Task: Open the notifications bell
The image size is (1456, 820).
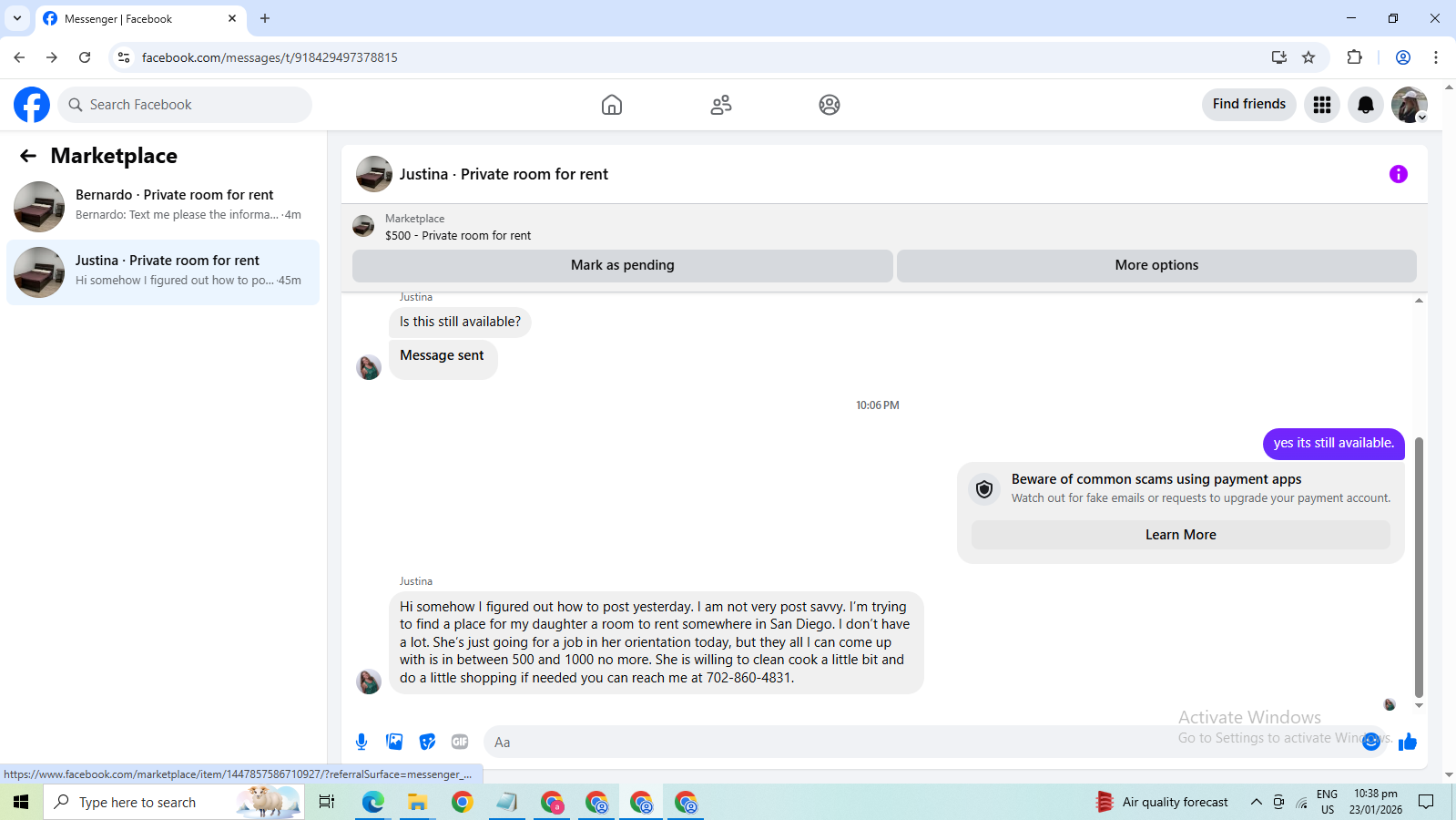Action: coord(1366,105)
